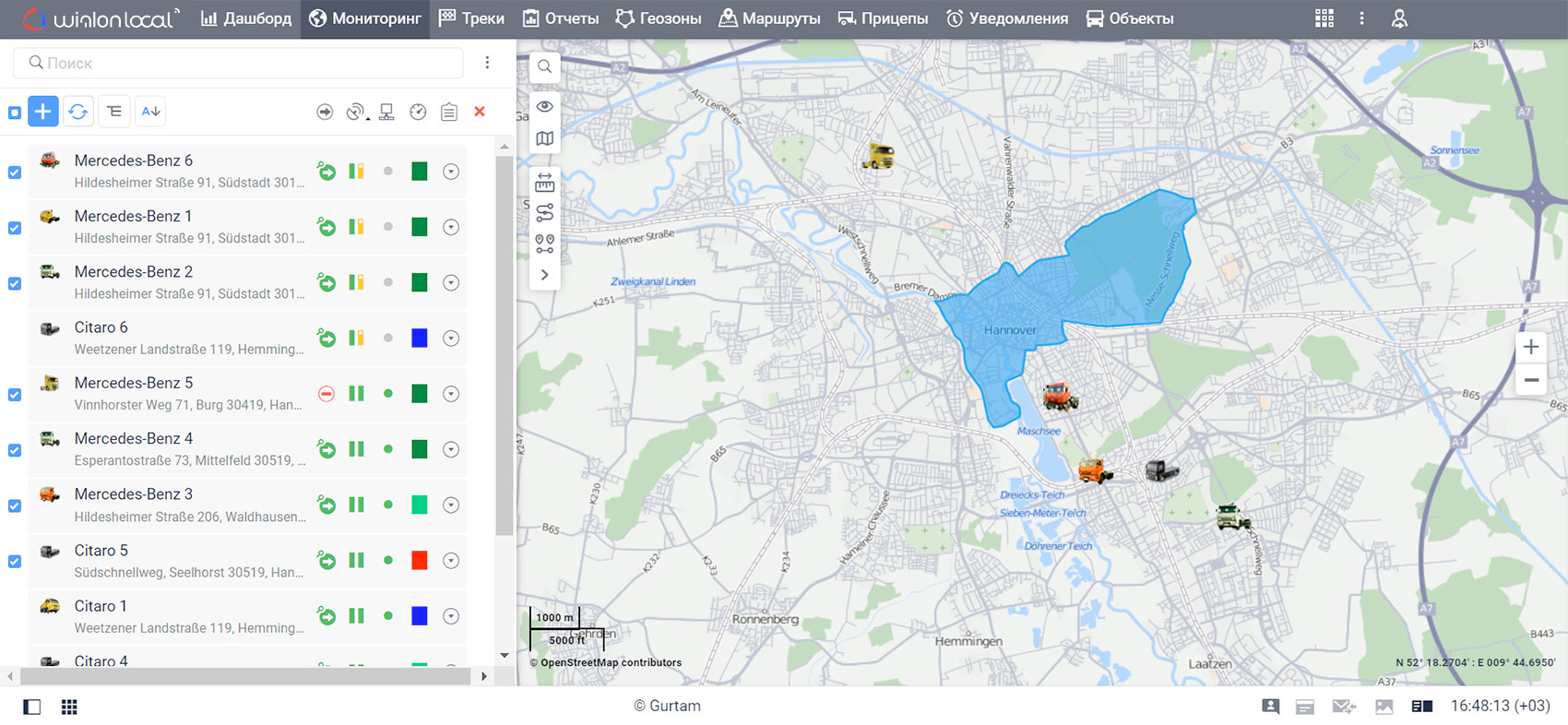Click the red color square for Citaro 5
Image resolution: width=1568 pixels, height=725 pixels.
[x=420, y=560]
